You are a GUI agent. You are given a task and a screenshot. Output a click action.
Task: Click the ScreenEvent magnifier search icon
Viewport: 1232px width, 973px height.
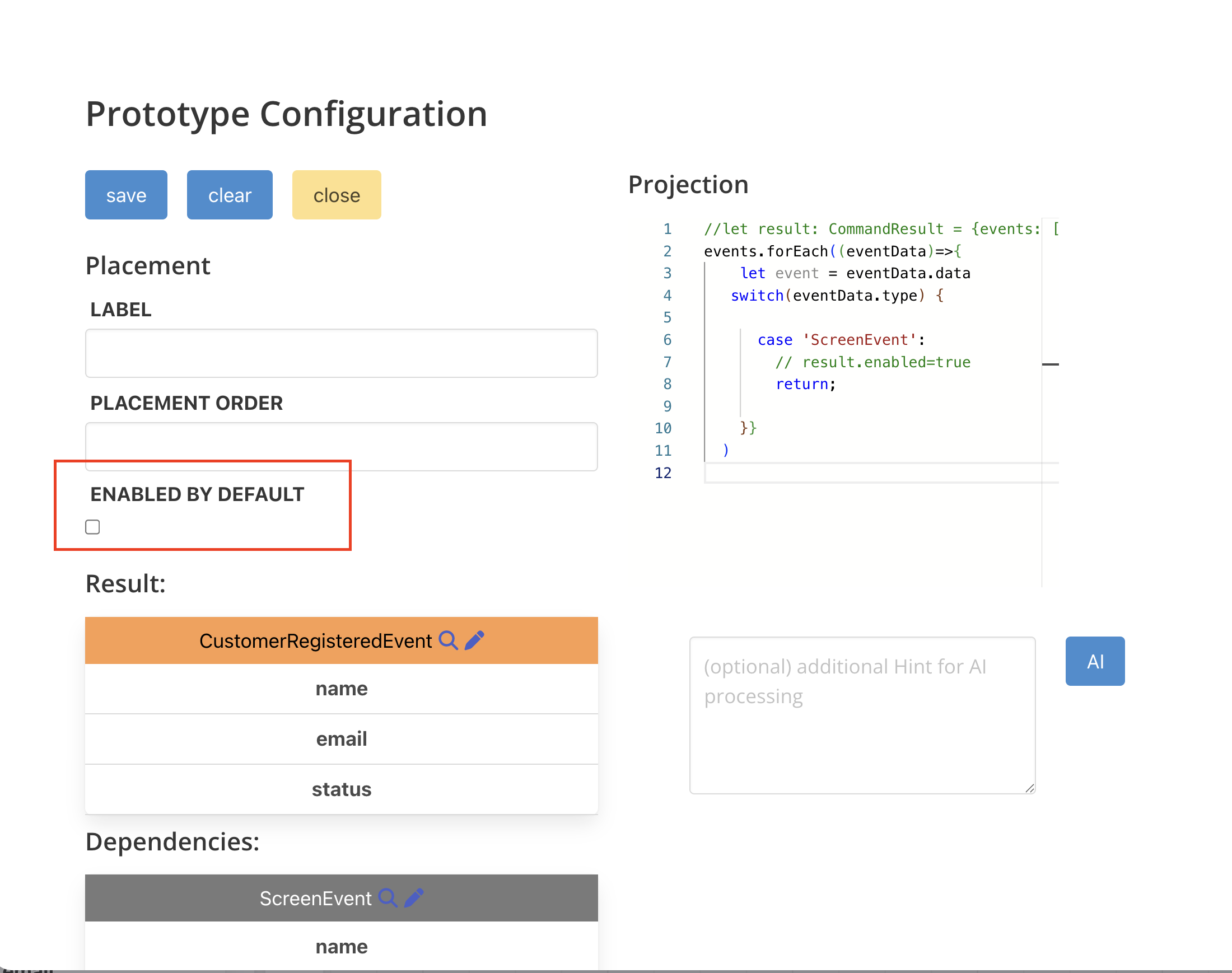click(x=388, y=898)
